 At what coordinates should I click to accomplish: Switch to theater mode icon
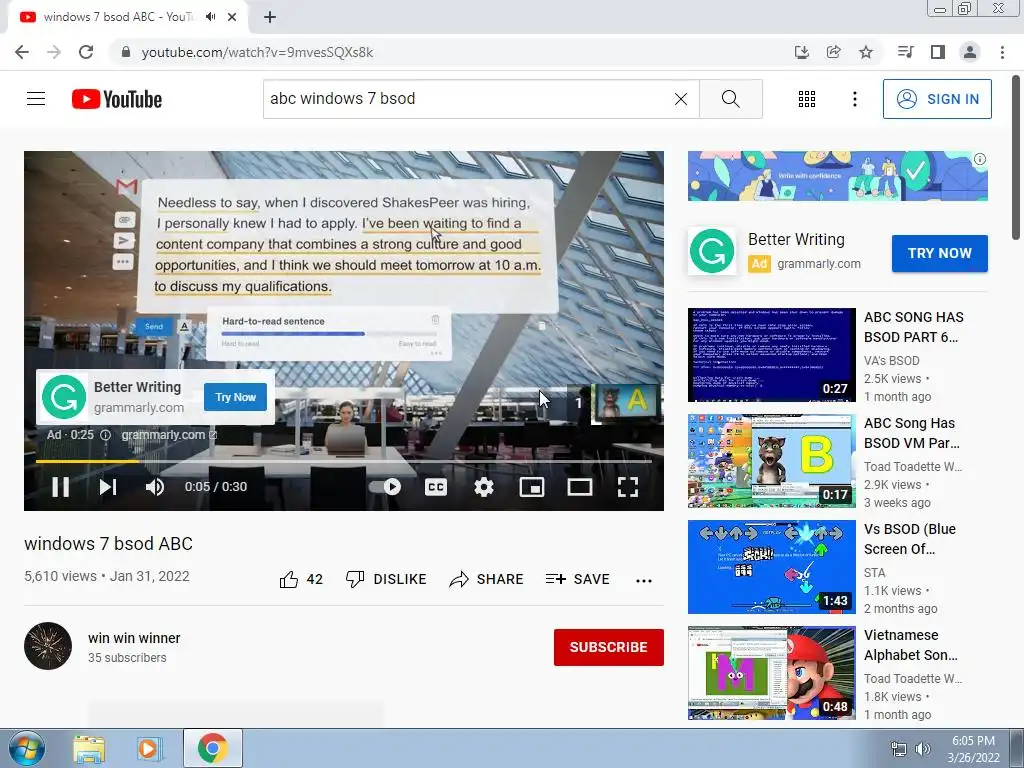580,487
